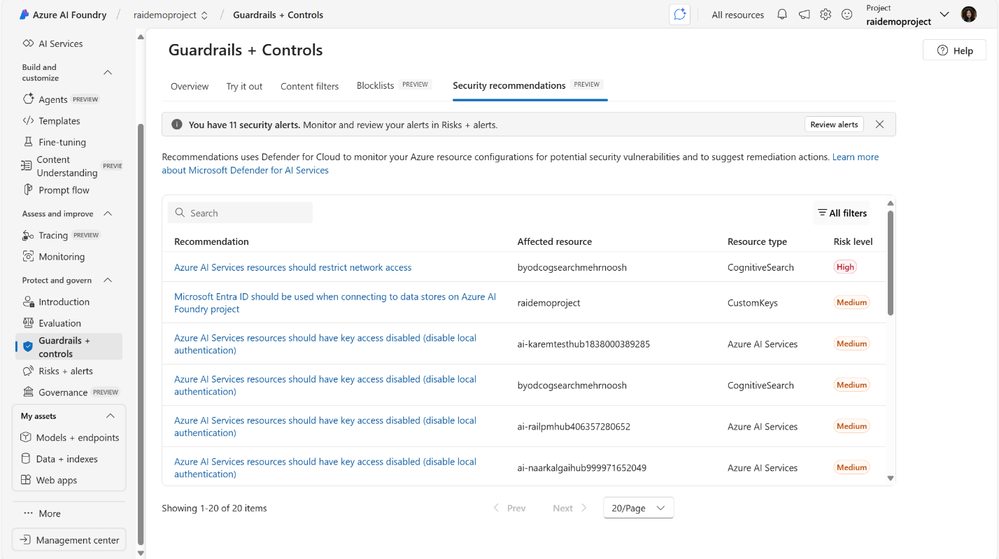Click the Azure AI Foundry logo icon
Viewport: 999px width, 559px height.
(24, 15)
